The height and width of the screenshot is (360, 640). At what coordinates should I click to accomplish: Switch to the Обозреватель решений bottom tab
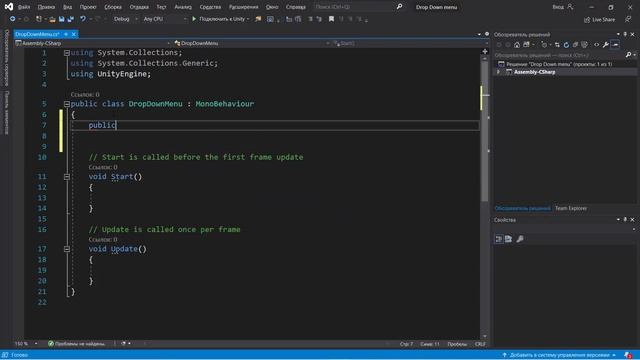[x=522, y=209]
